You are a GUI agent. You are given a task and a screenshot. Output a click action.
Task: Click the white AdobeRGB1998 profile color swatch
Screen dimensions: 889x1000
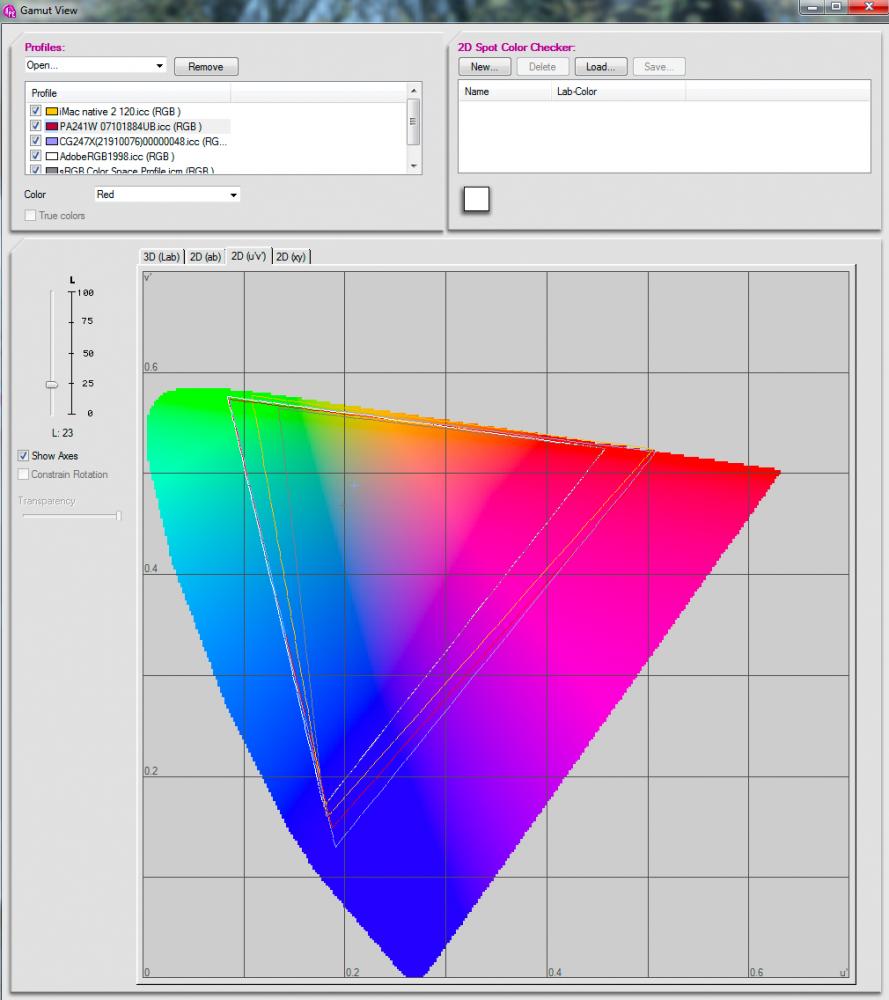pos(52,156)
